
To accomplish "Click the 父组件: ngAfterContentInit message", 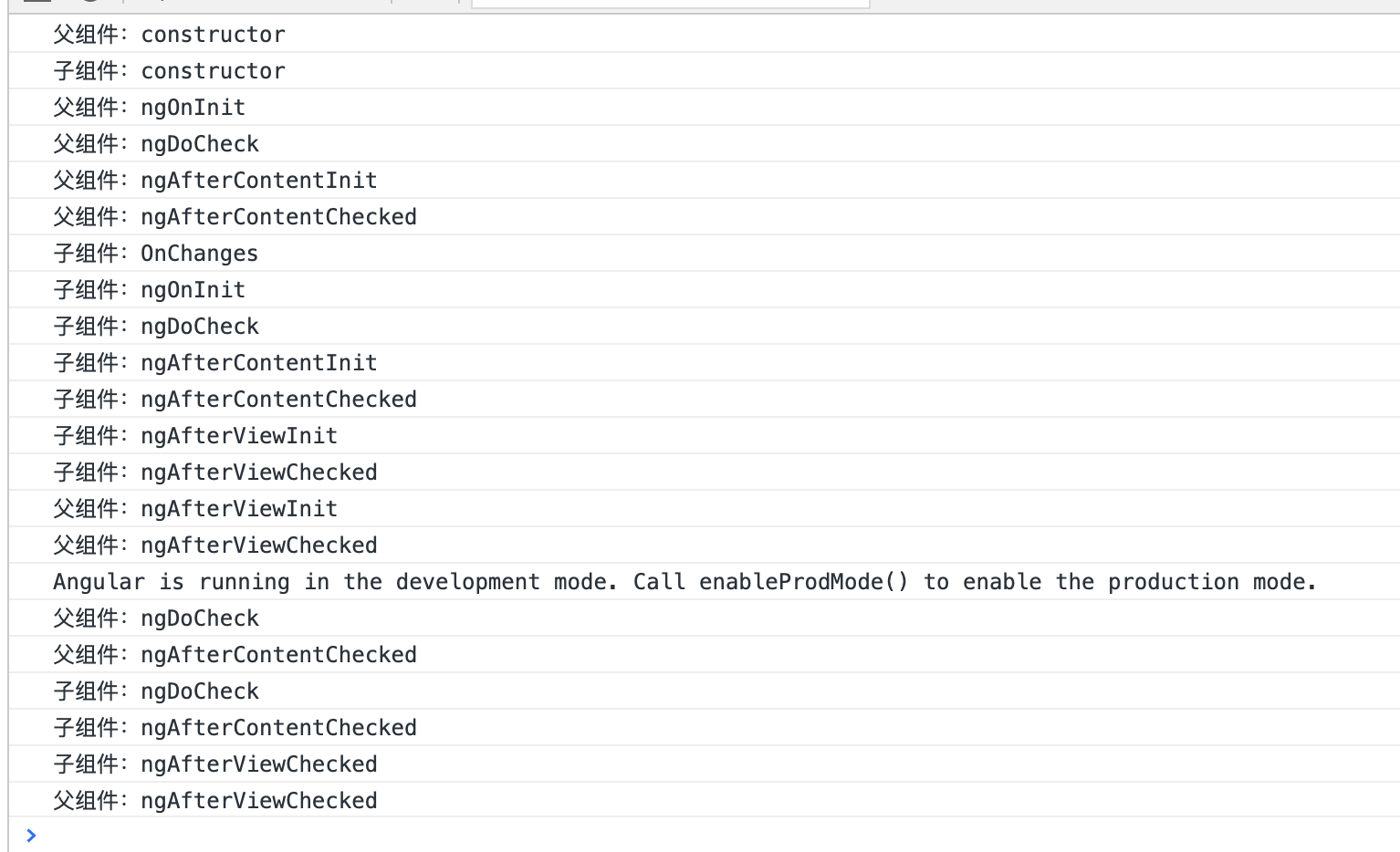I will pos(215,181).
